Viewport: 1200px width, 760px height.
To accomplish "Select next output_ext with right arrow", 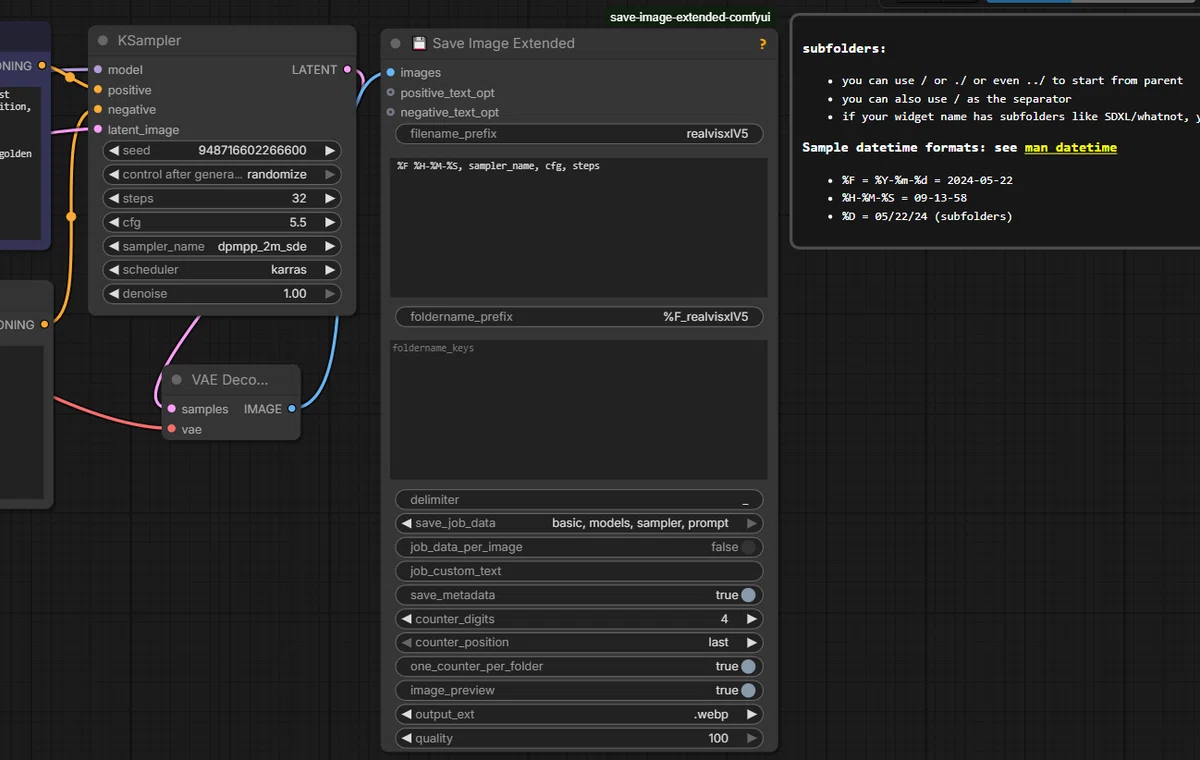I will [752, 714].
